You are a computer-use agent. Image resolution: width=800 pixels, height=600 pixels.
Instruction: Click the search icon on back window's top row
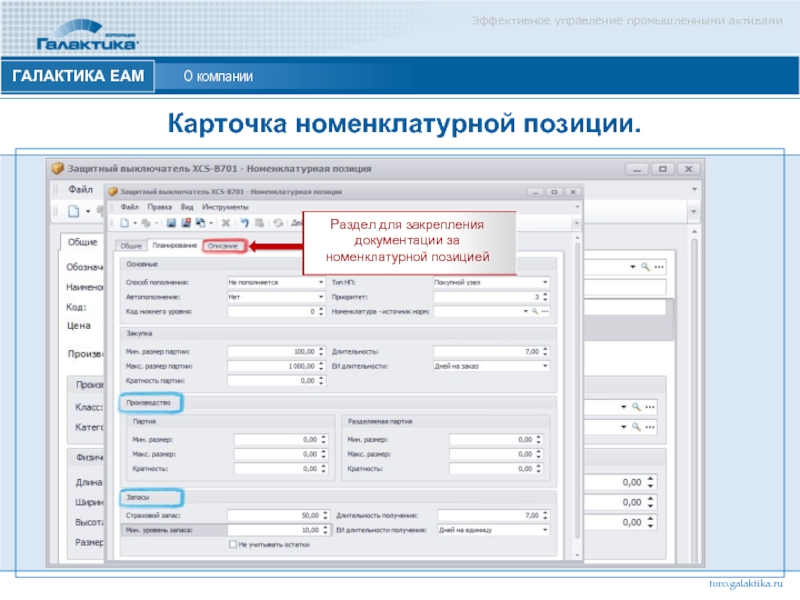[645, 267]
